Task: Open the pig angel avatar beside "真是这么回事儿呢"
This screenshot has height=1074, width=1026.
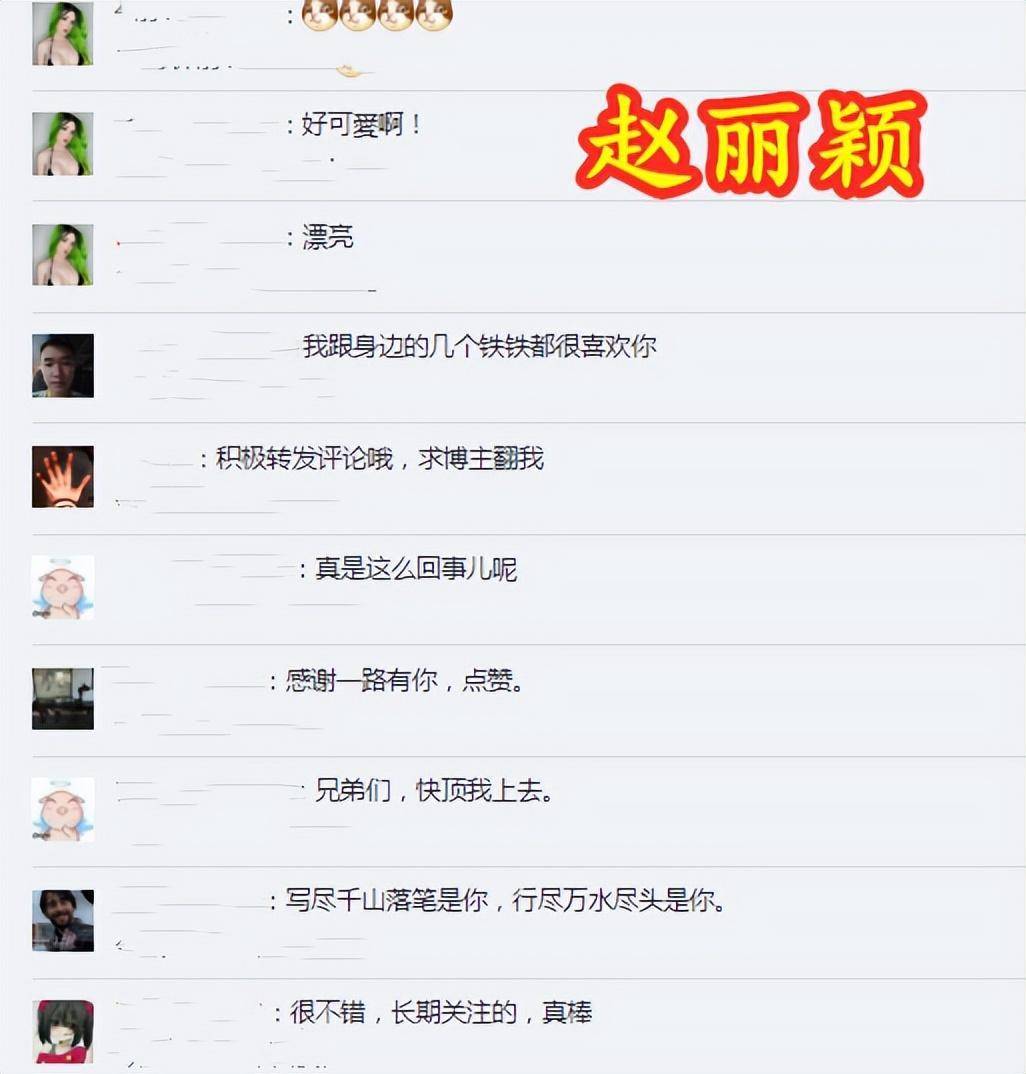Action: (x=62, y=588)
